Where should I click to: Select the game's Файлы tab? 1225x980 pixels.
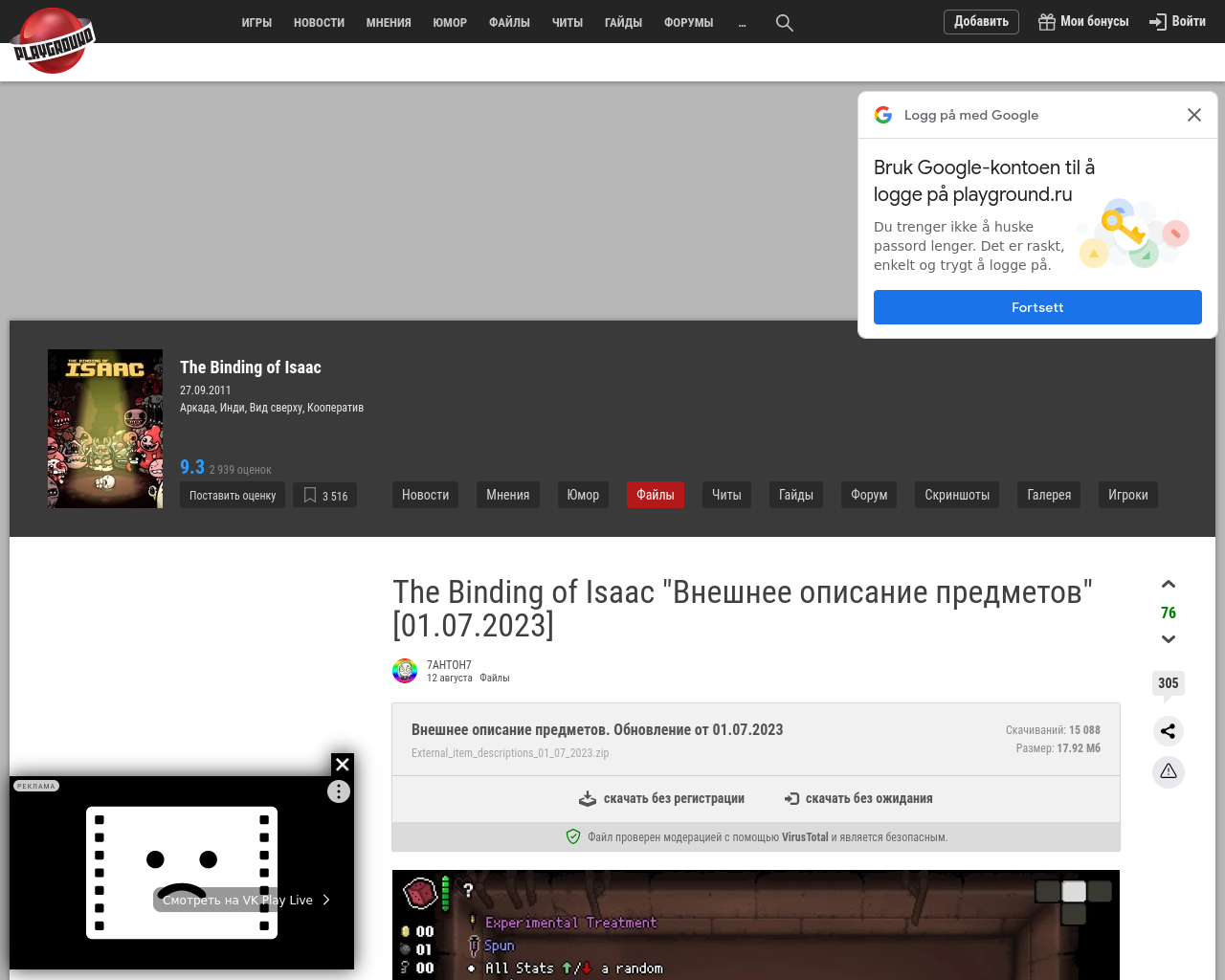click(656, 495)
